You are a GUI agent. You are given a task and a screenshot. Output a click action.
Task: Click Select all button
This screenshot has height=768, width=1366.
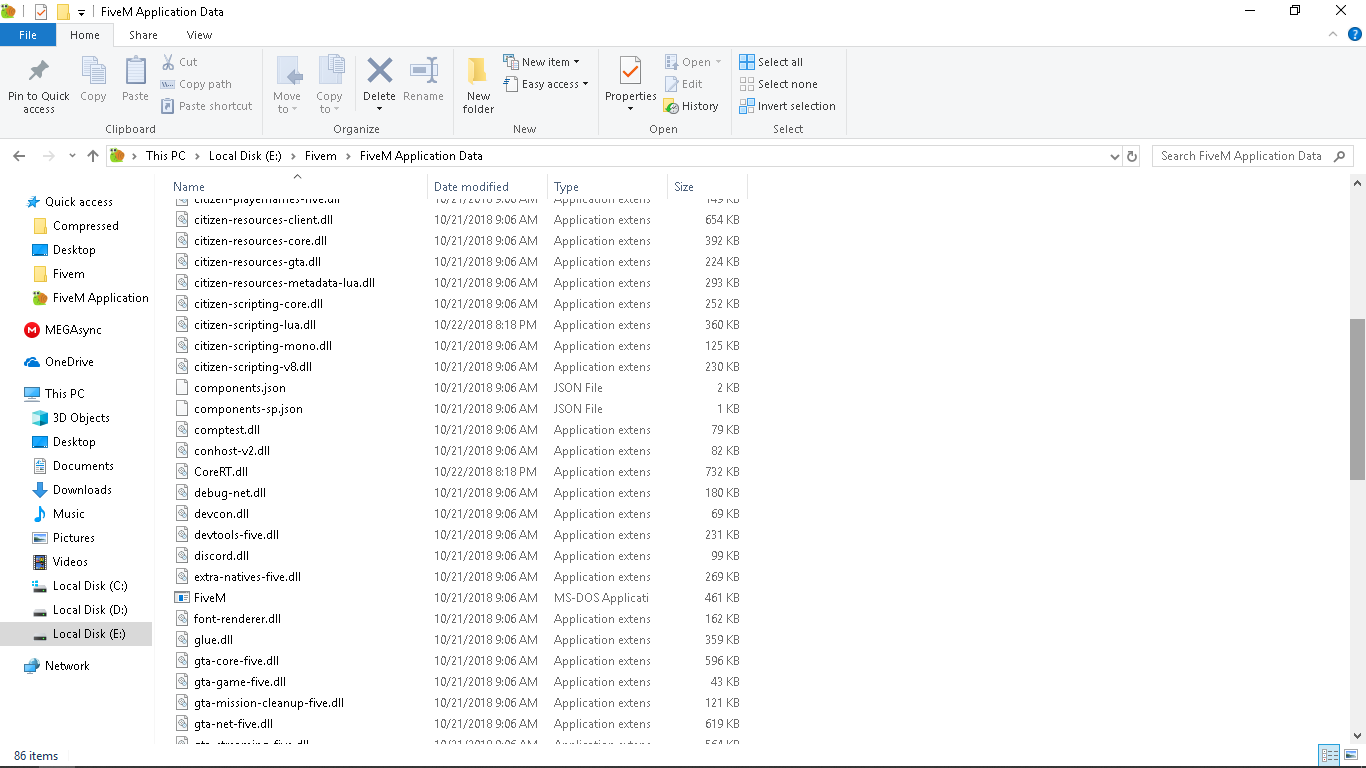771,62
